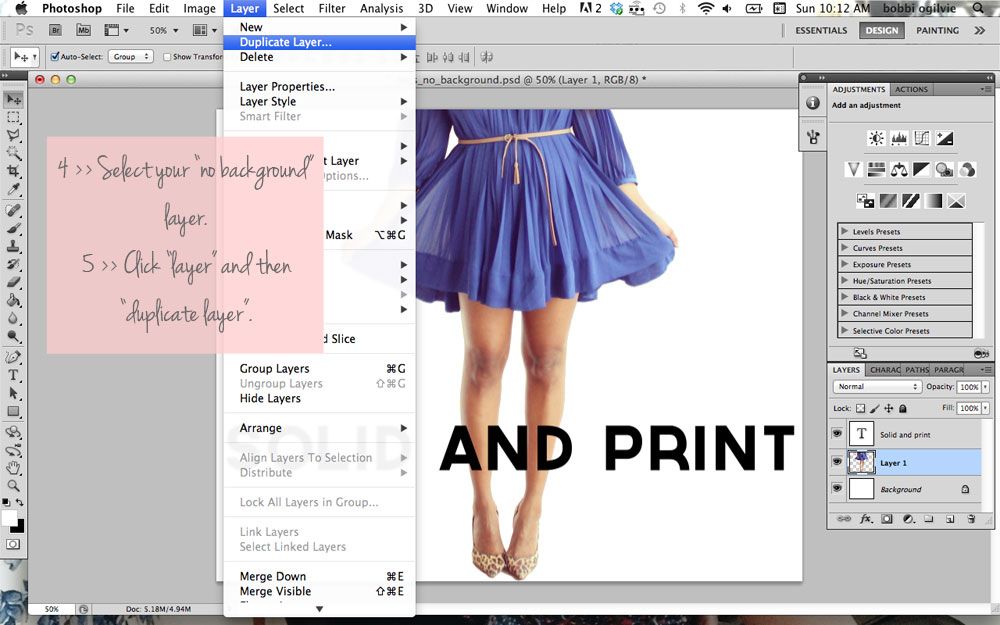Click the add layer style fx icon
The width and height of the screenshot is (1000, 625).
pos(866,519)
